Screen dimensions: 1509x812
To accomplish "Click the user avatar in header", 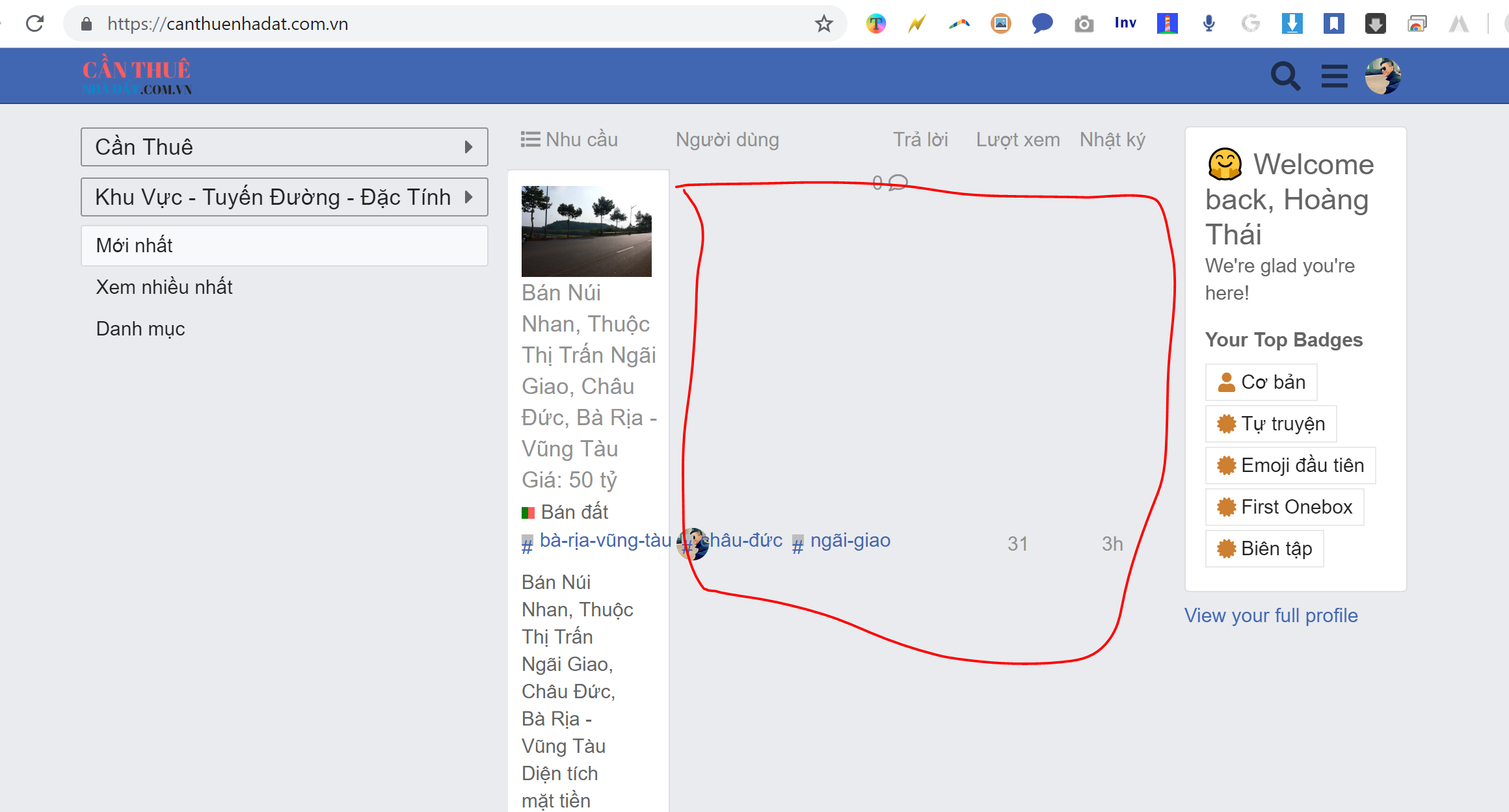I will pyautogui.click(x=1382, y=76).
